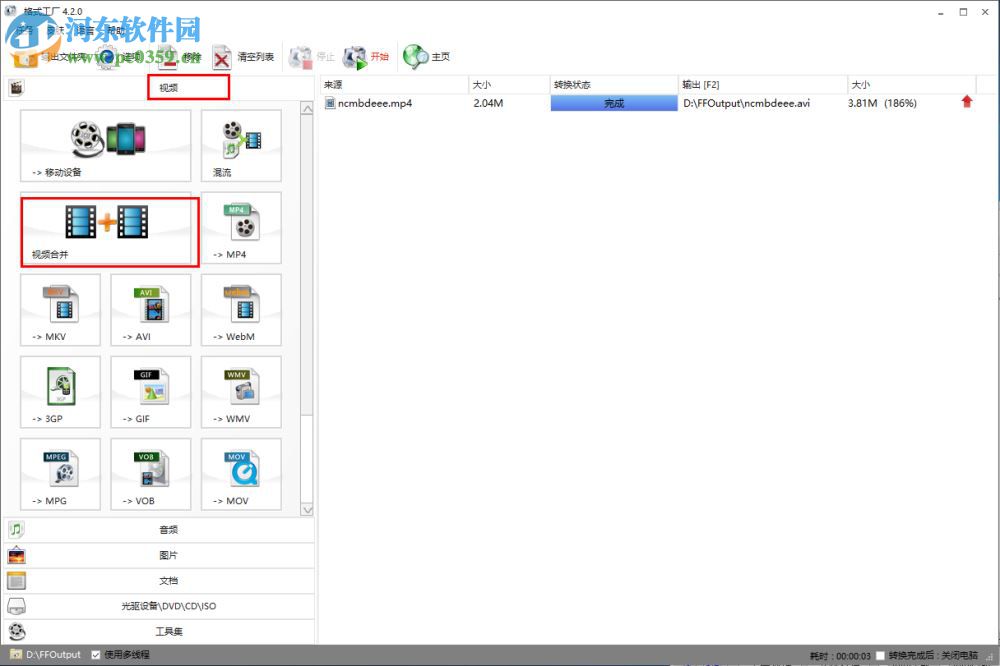Expand the 文档 document section

[x=159, y=581]
